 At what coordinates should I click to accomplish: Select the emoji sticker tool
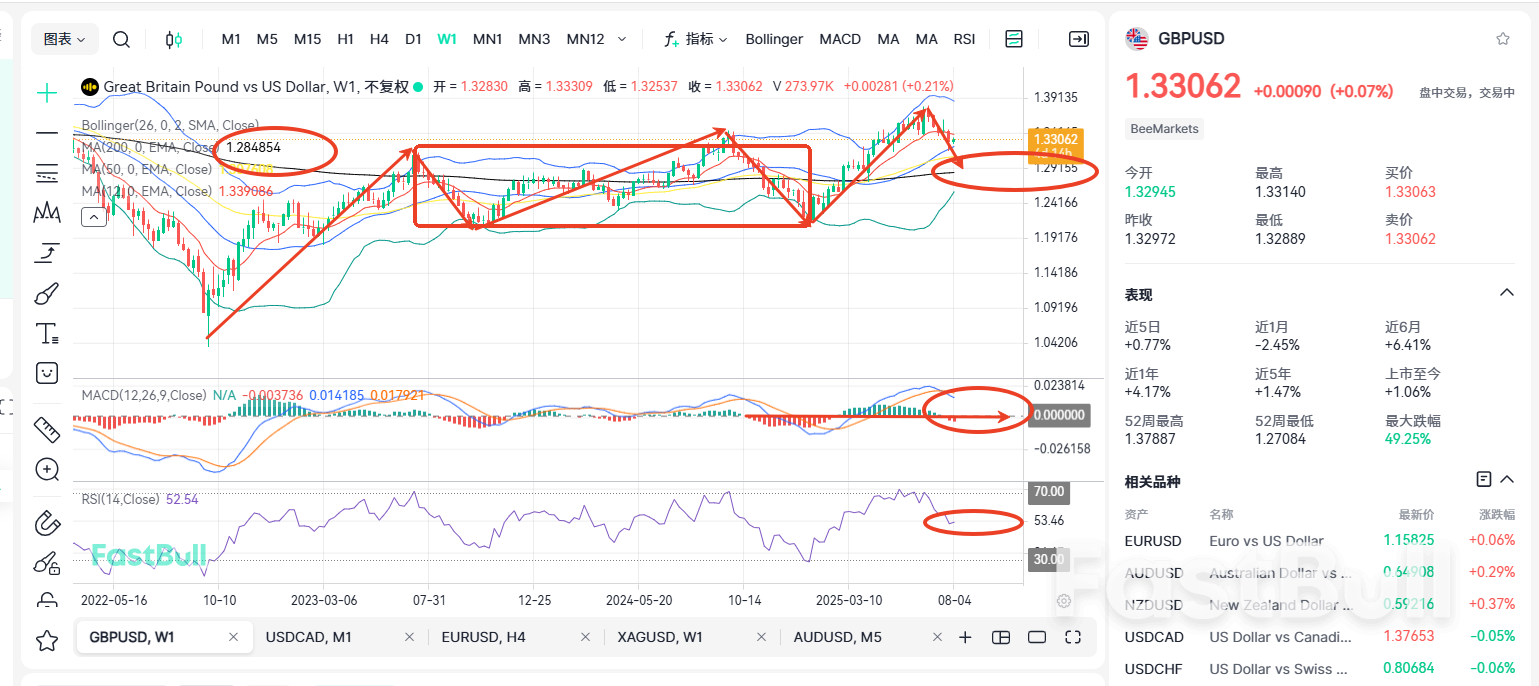tap(46, 372)
